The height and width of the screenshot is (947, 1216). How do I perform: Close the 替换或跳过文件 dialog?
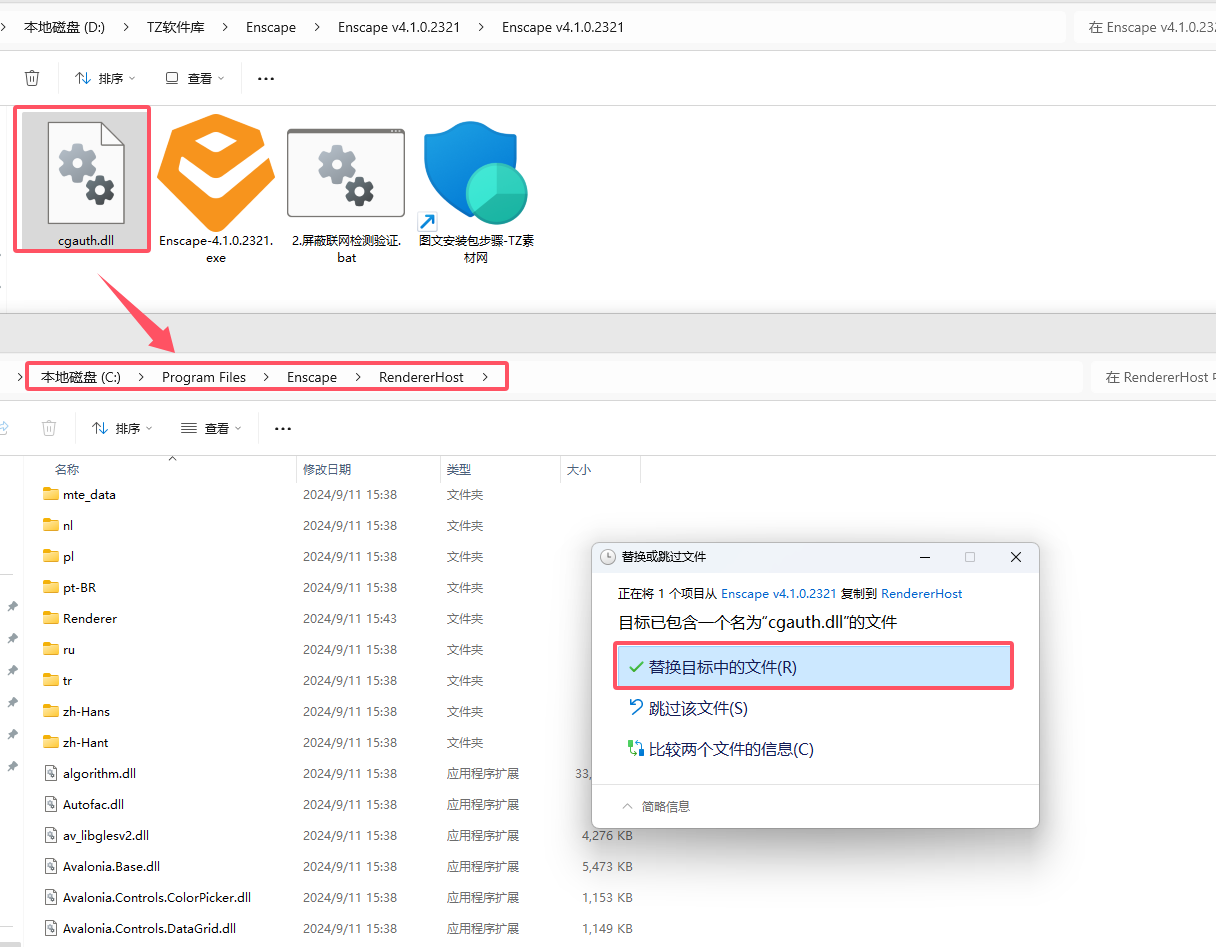coord(1015,557)
